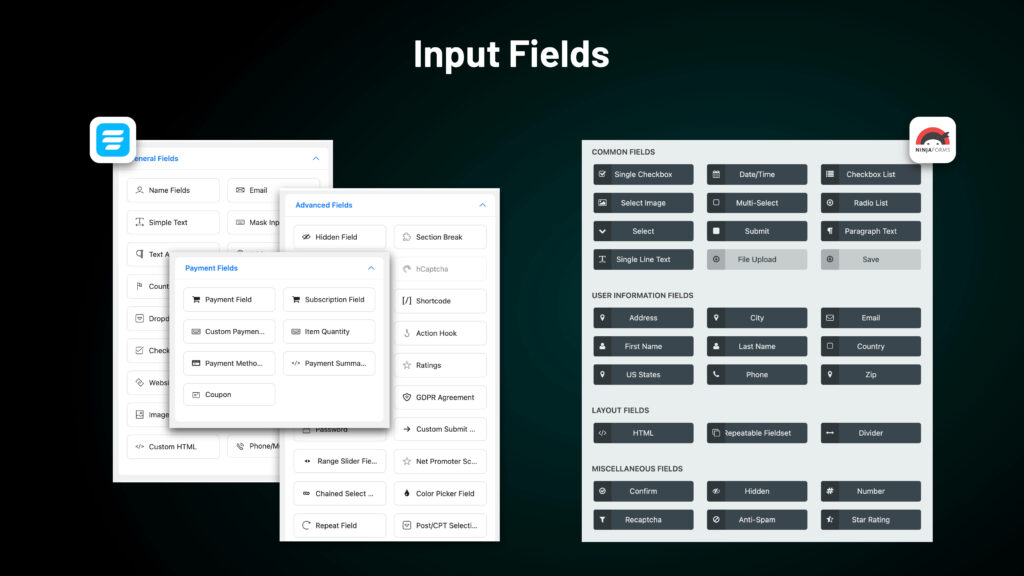This screenshot has height=576, width=1024.
Task: Add the Select dropdown field
Action: click(x=643, y=231)
